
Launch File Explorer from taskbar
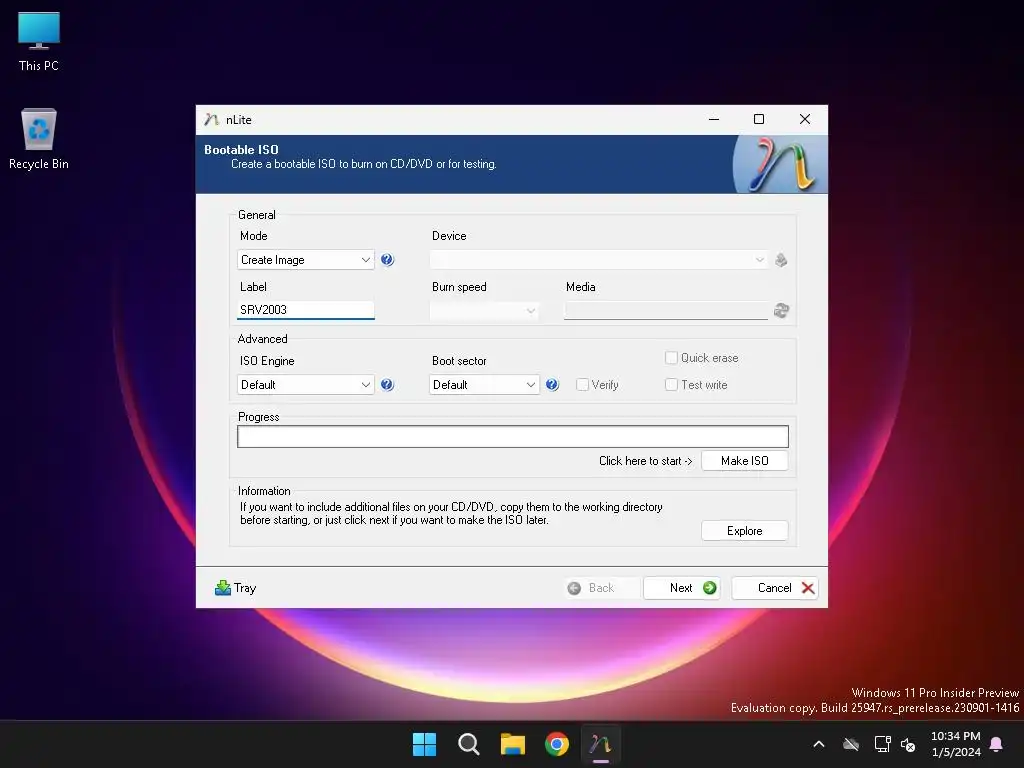[x=513, y=744]
